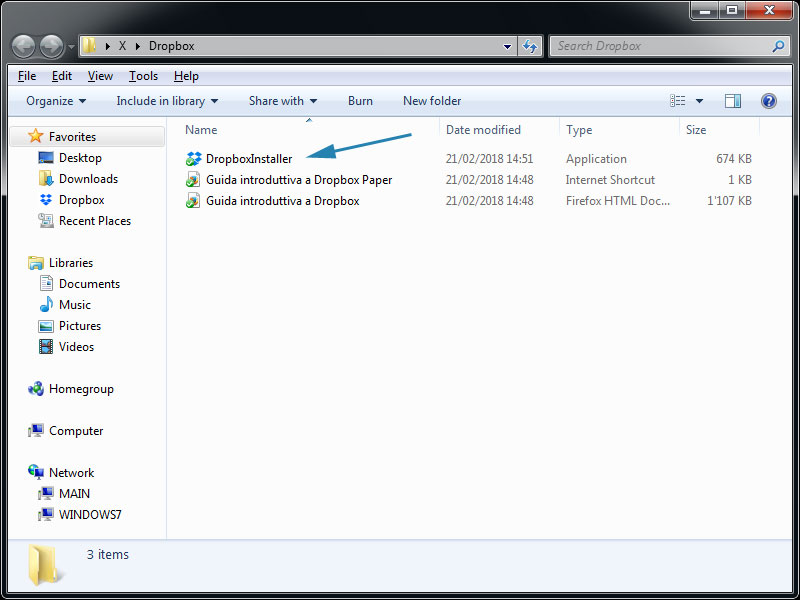The width and height of the screenshot is (800, 600).
Task: Click Videos library film icon
Action: click(x=46, y=346)
